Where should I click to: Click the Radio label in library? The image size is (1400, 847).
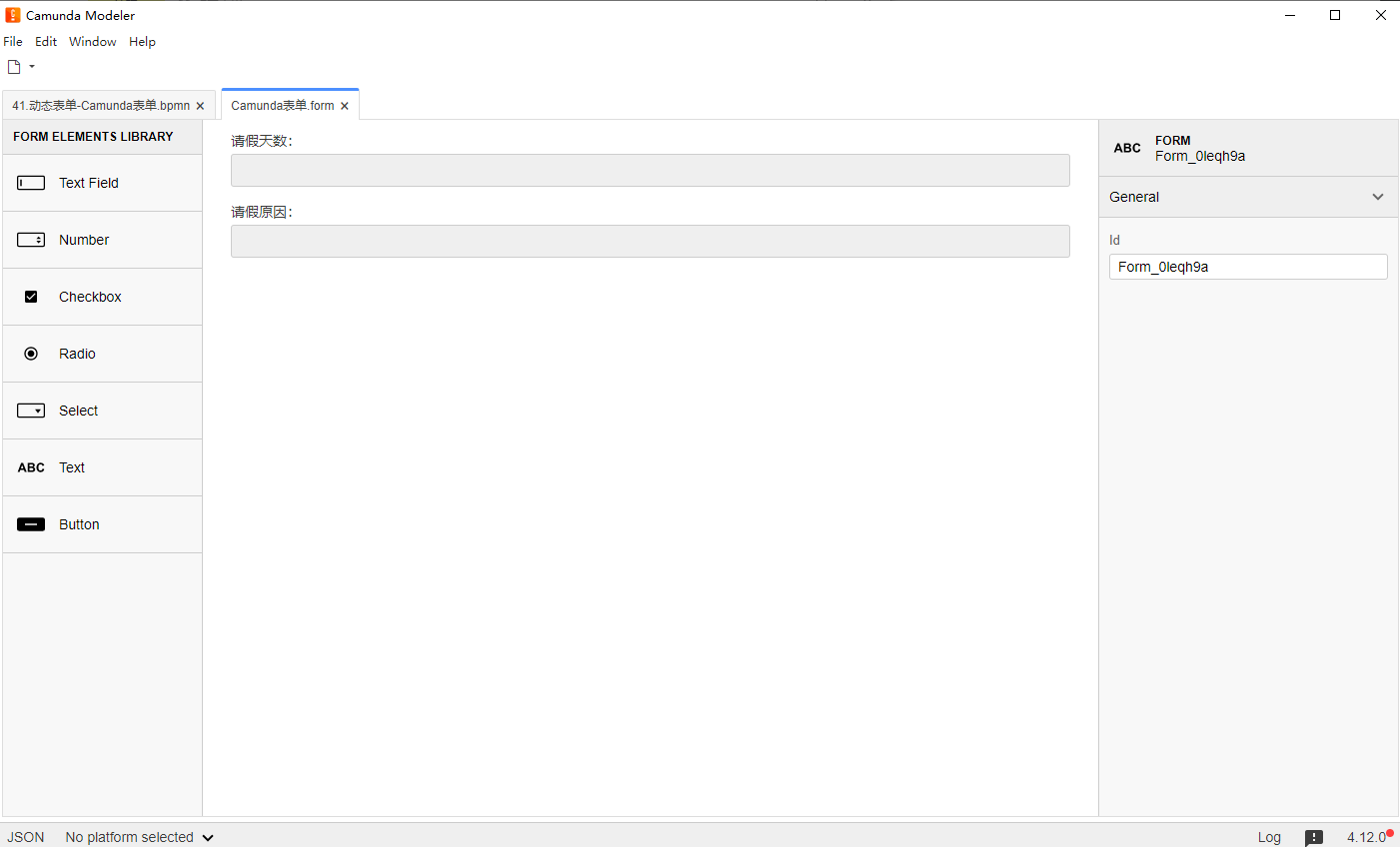click(77, 354)
